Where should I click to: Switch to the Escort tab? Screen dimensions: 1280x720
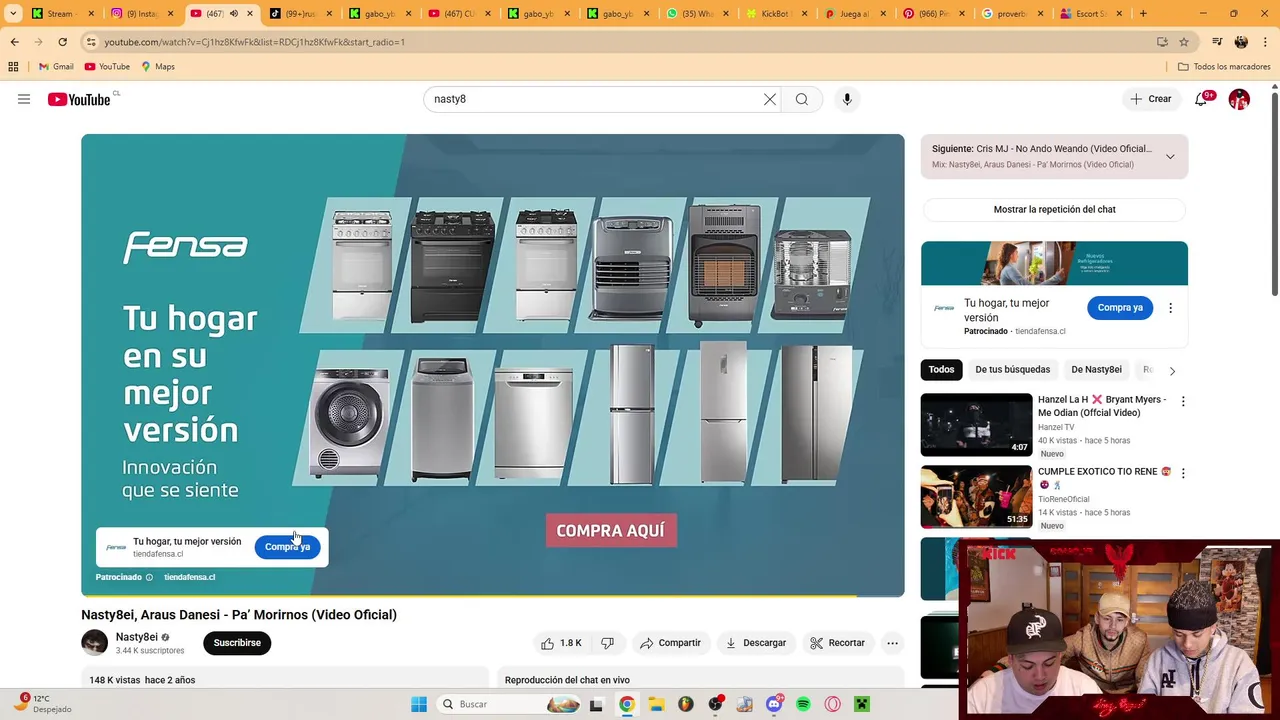(1090, 14)
